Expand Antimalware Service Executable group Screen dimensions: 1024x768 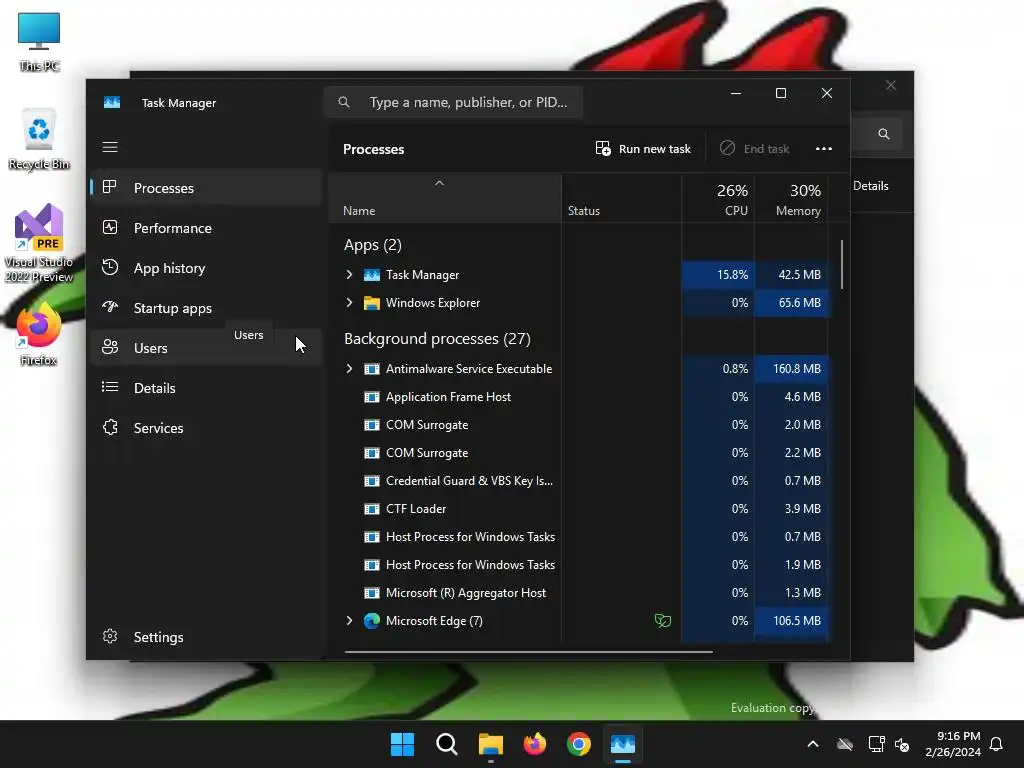[x=349, y=368]
